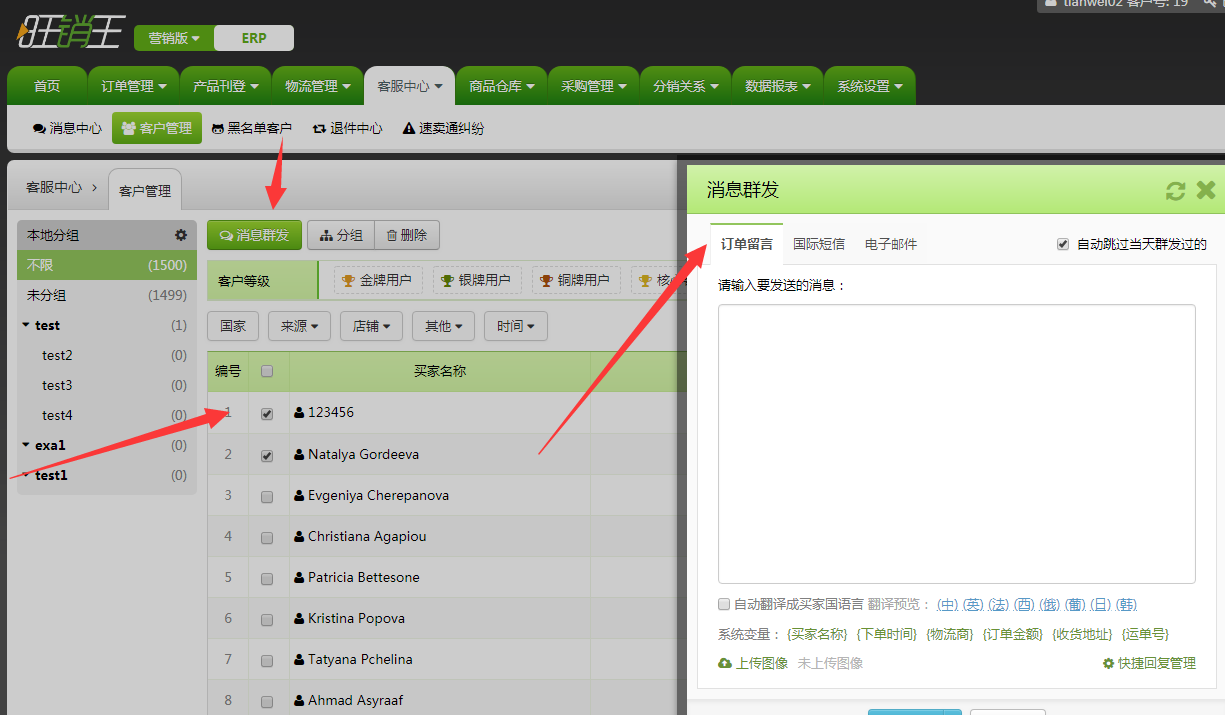Expand the 来源 filter dropdown

[x=299, y=326]
